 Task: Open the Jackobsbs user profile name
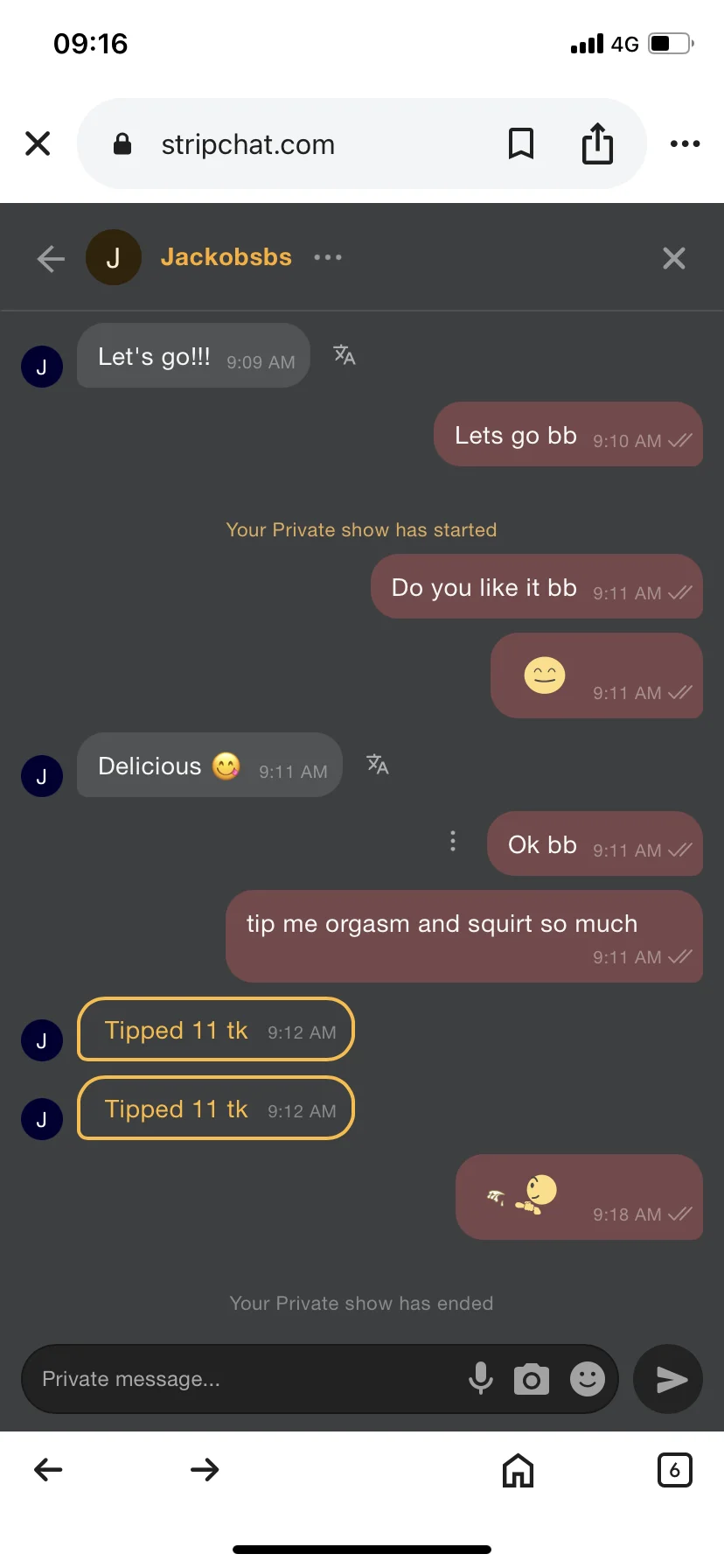coord(226,257)
